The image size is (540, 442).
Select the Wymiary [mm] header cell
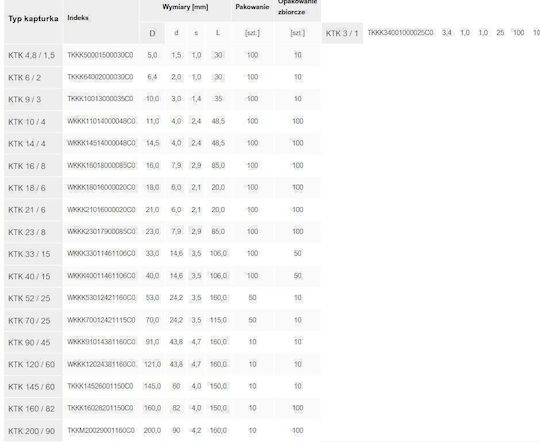(185, 7)
